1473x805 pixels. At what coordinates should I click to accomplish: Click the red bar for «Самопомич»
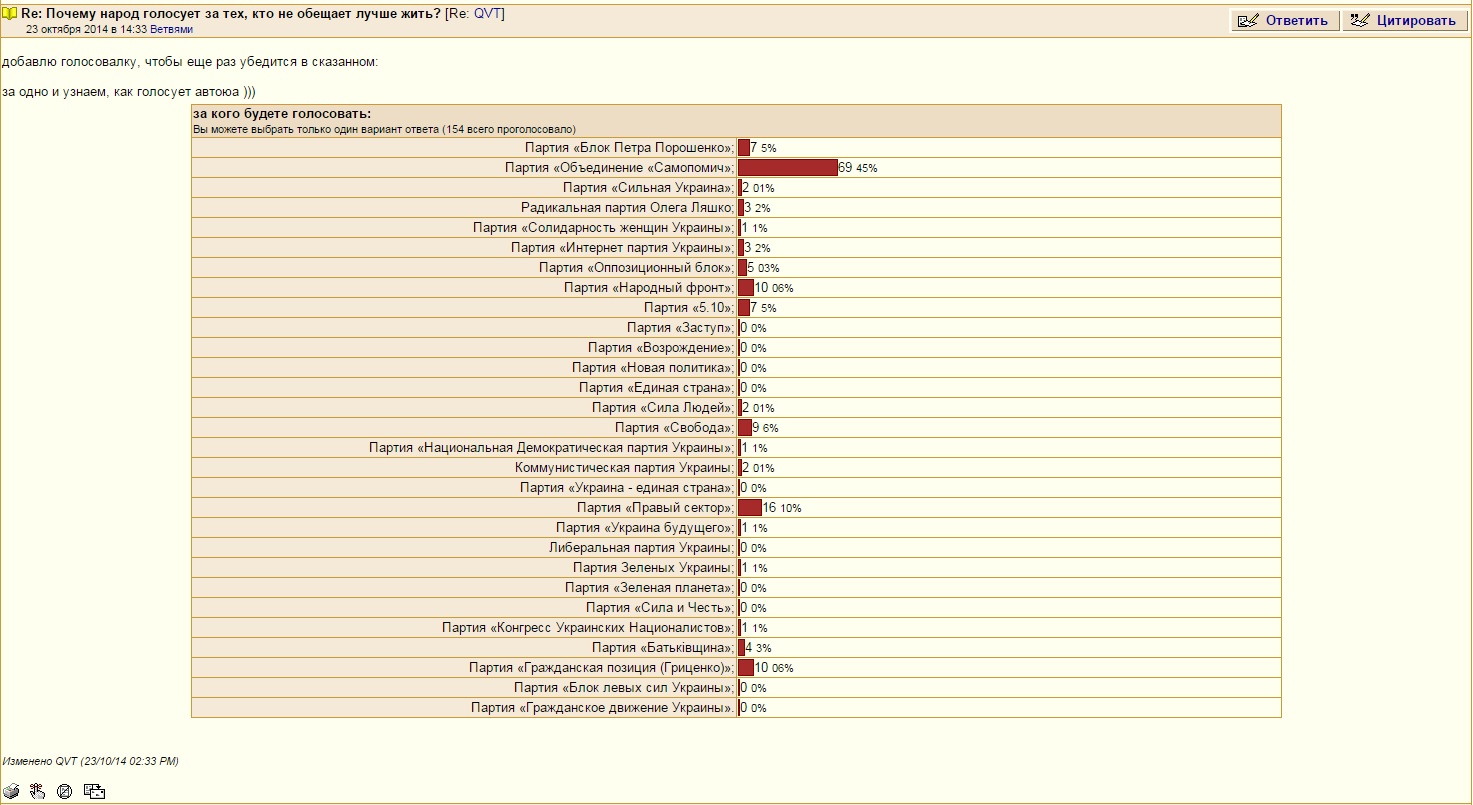click(788, 168)
